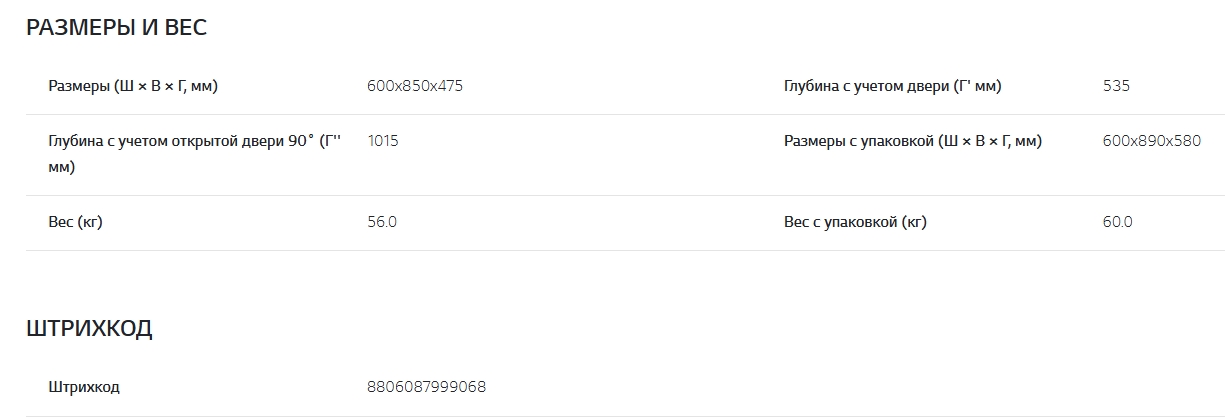Select the Штрихкод row label
The width and height of the screenshot is (1225, 418).
coord(84,387)
